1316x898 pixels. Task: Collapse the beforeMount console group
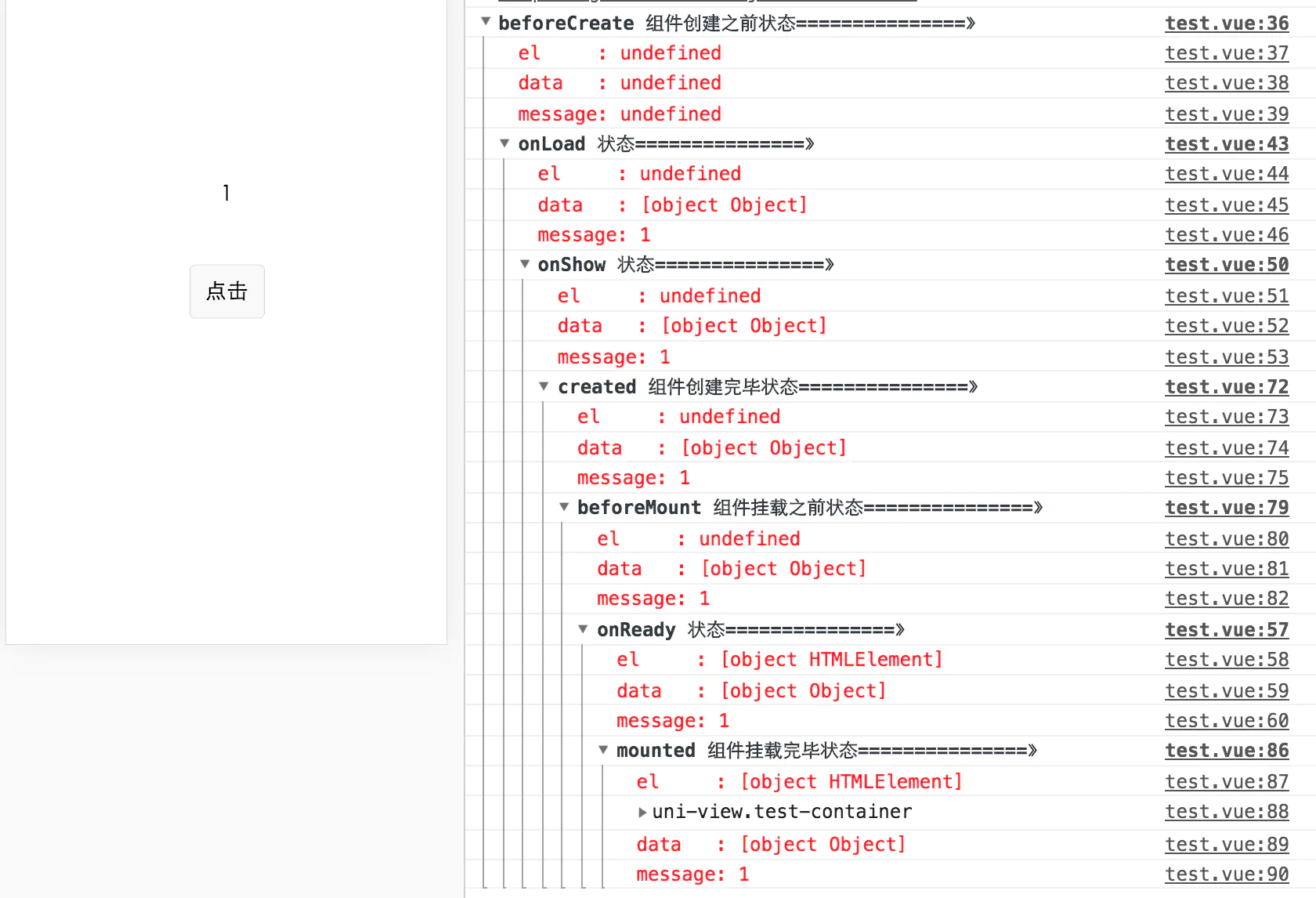click(564, 507)
